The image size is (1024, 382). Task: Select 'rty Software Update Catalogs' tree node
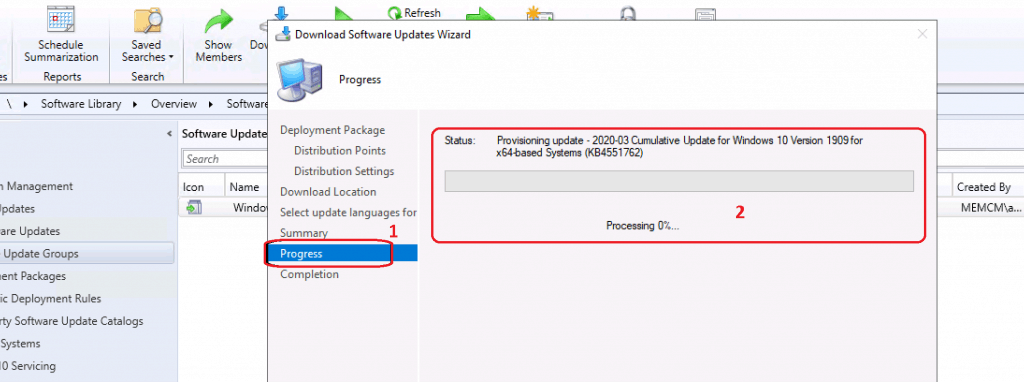(x=71, y=321)
